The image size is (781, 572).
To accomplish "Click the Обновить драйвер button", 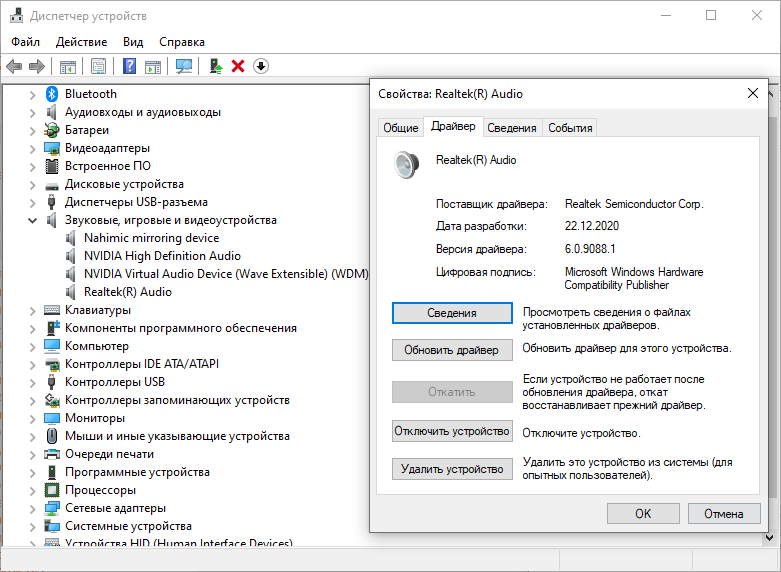I will pyautogui.click(x=452, y=350).
